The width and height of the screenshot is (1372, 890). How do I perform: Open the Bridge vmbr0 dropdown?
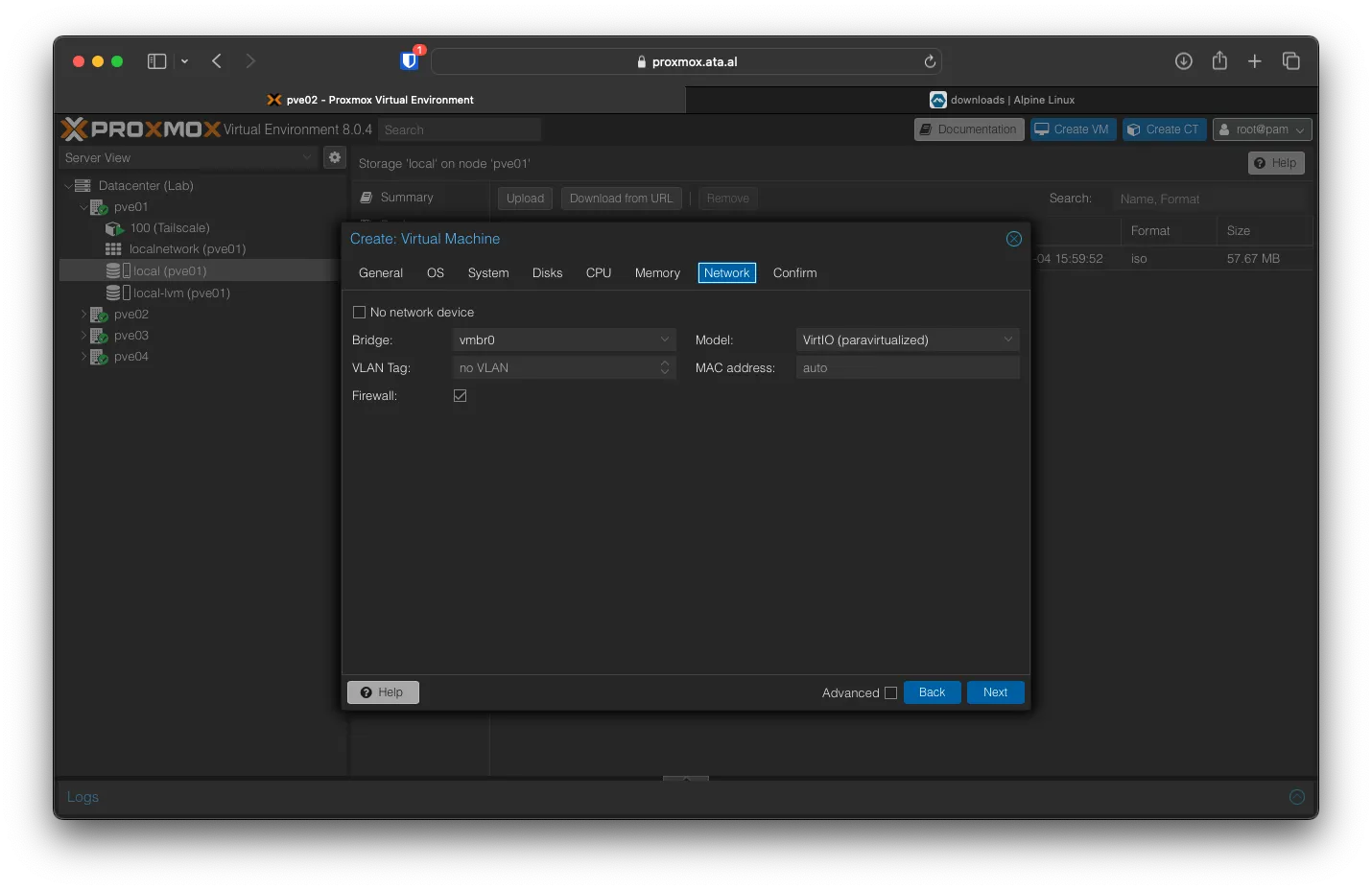tap(665, 340)
